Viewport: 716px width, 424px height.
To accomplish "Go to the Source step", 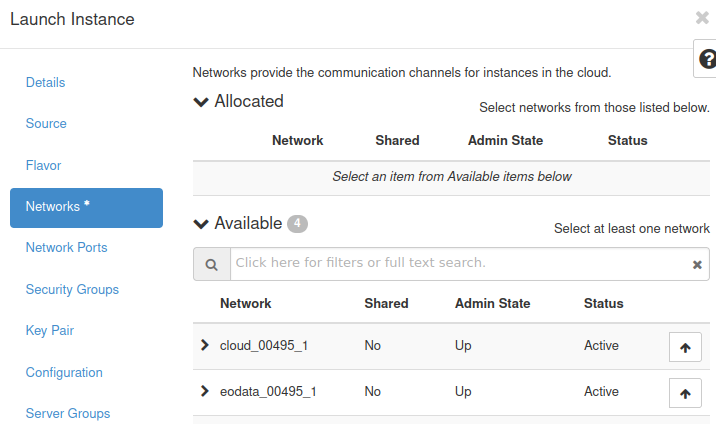I will (46, 124).
